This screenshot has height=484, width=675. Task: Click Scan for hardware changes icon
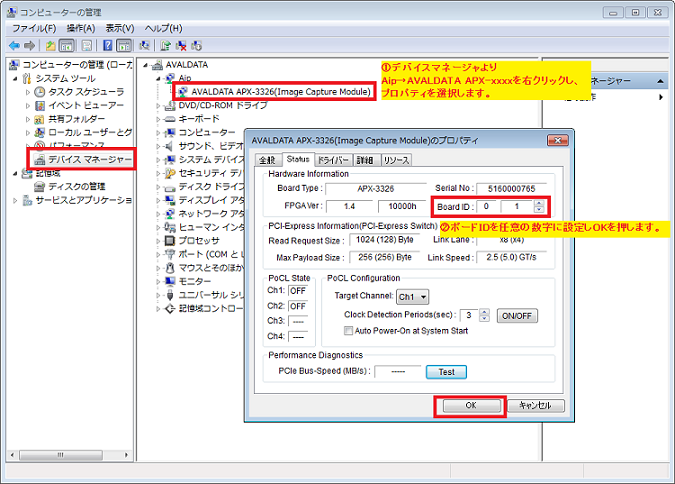pyautogui.click(x=145, y=46)
